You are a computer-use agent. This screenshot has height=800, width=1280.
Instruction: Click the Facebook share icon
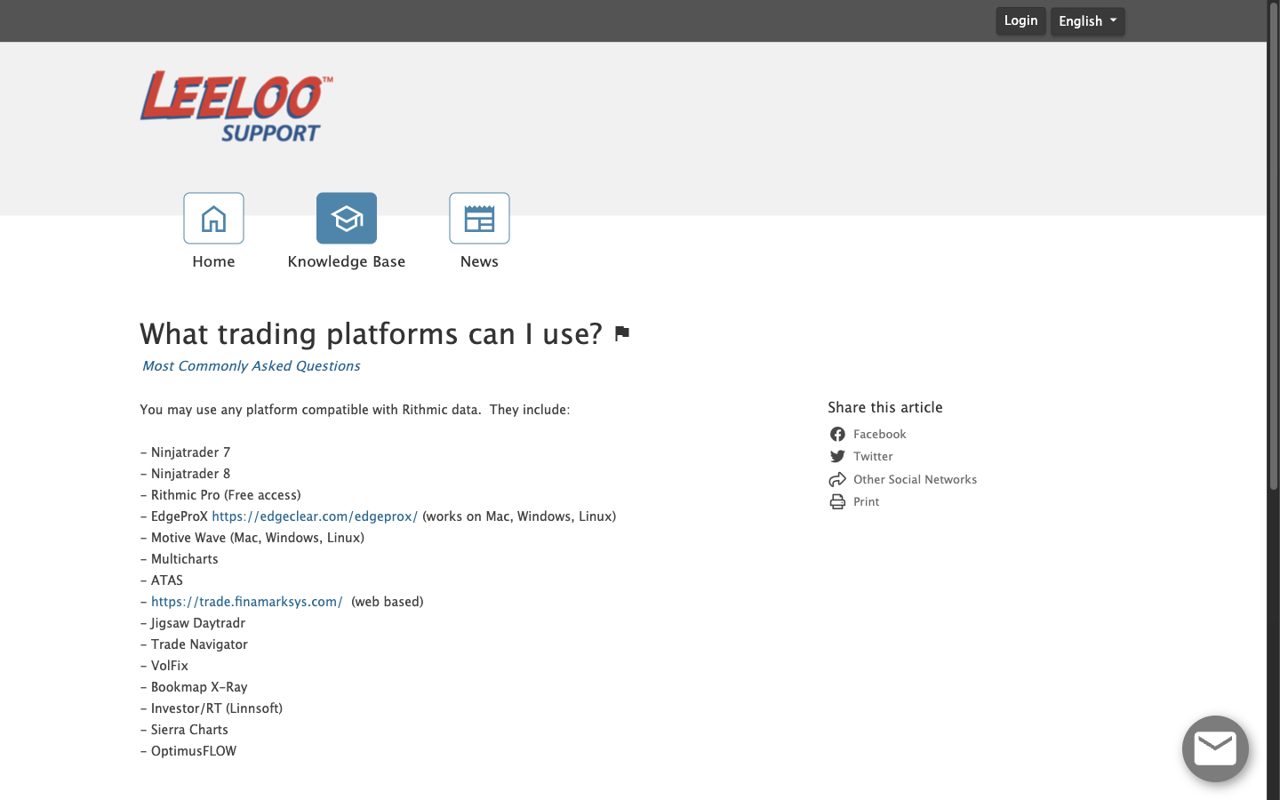point(838,434)
